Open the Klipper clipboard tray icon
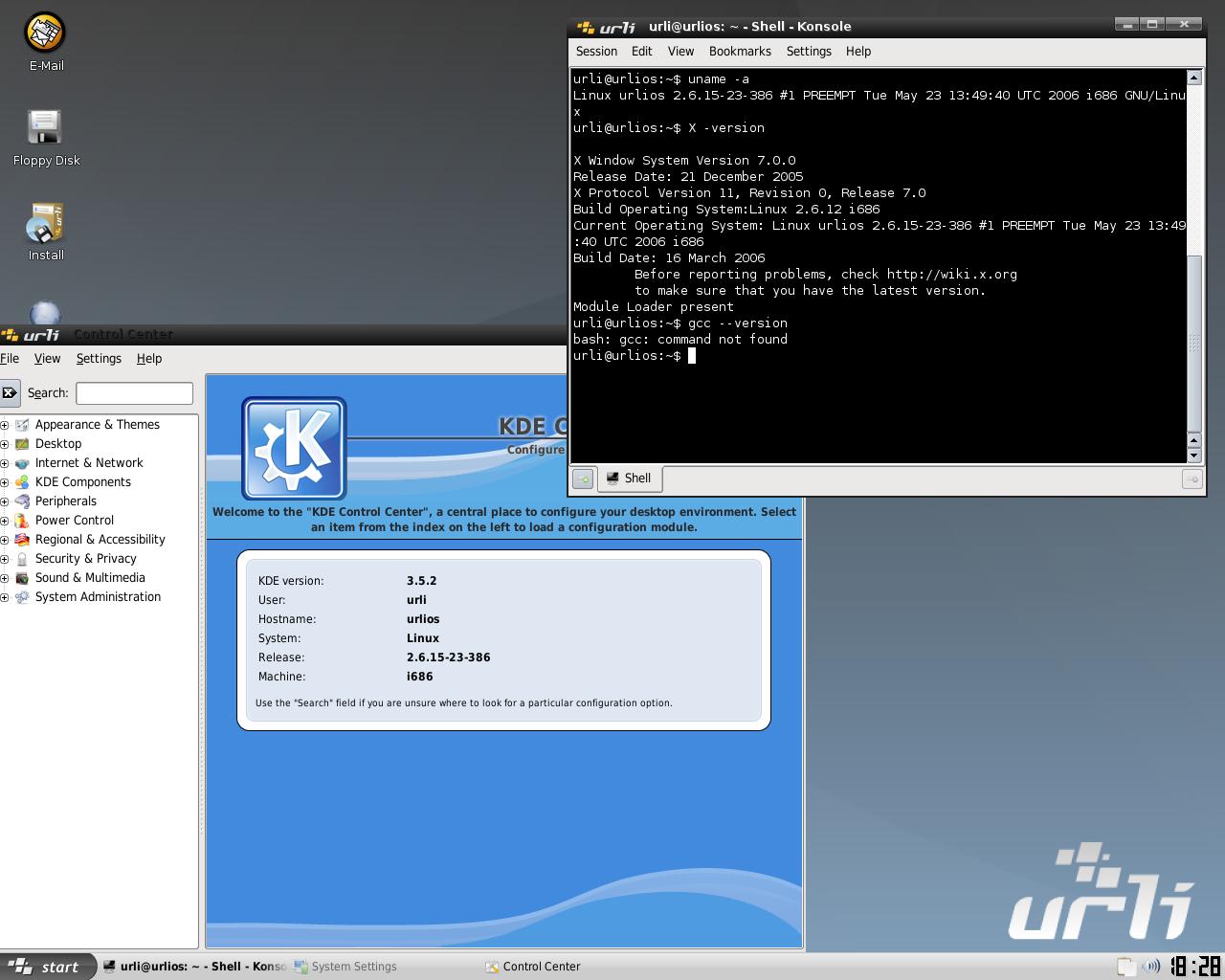 coord(1125,967)
